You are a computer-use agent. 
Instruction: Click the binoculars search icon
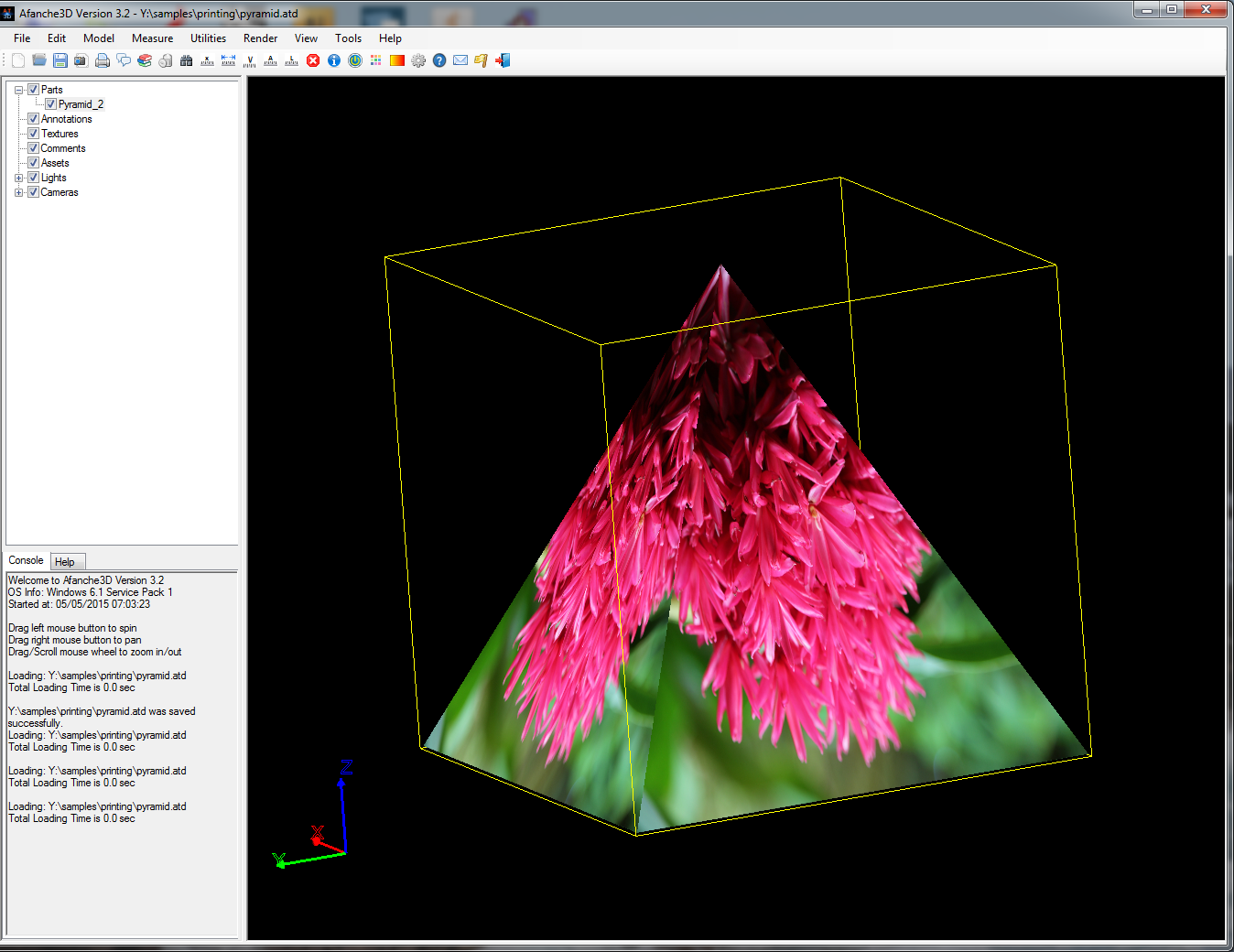[x=187, y=60]
